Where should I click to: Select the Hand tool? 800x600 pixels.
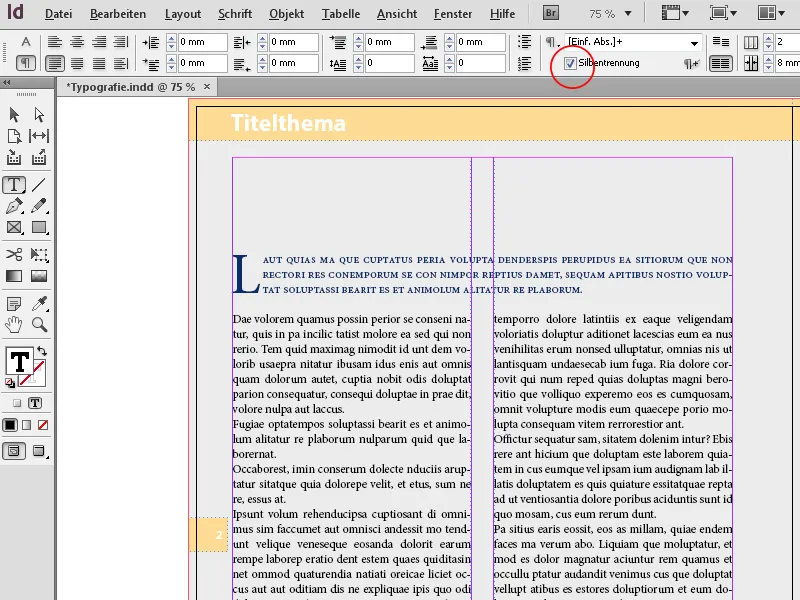14,324
